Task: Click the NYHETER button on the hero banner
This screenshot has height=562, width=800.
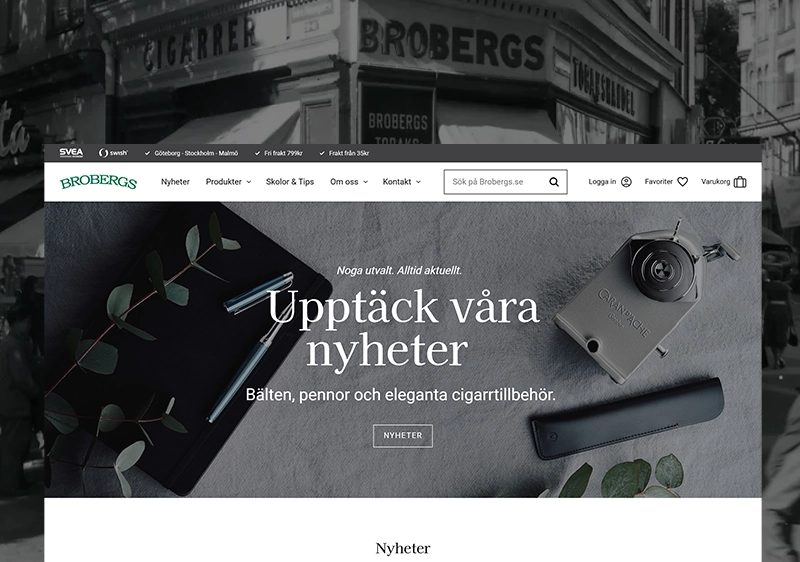Action: (403, 436)
